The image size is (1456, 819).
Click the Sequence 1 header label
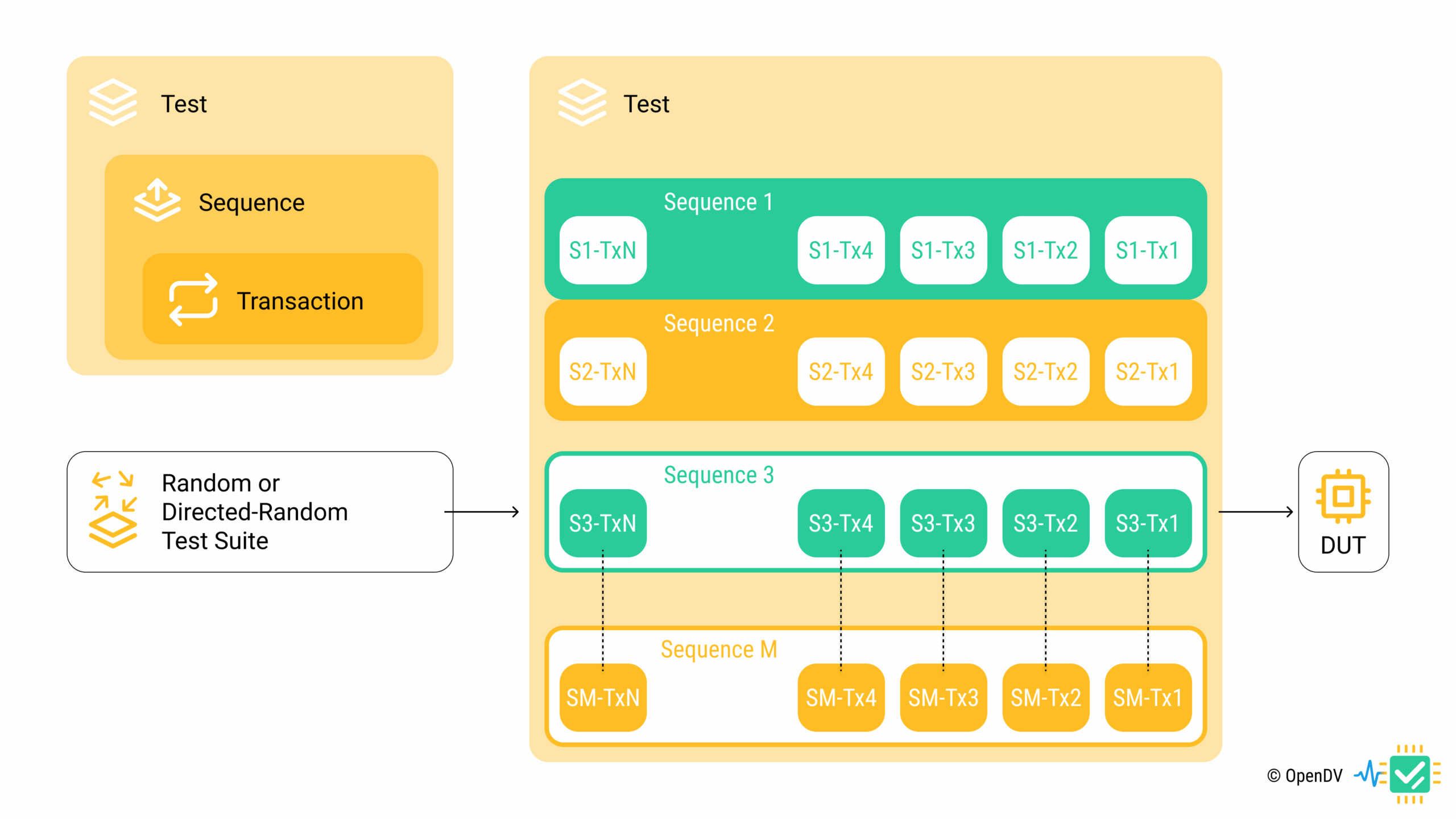click(718, 202)
